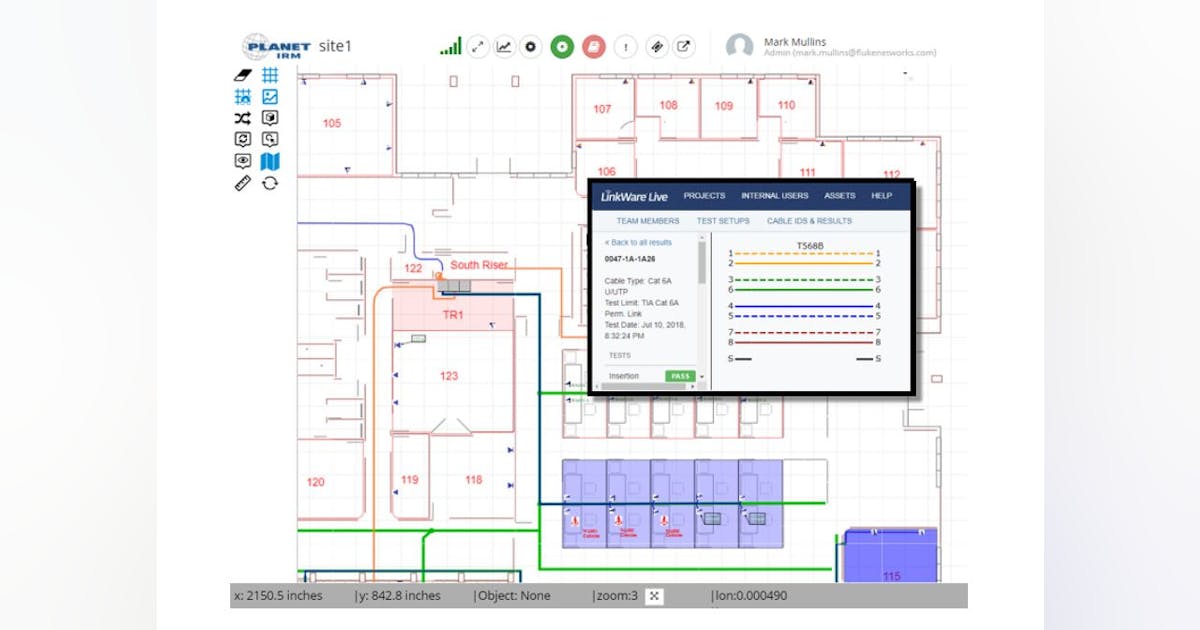Toggle the image marker icon
The height and width of the screenshot is (630, 1200).
pyautogui.click(x=270, y=96)
